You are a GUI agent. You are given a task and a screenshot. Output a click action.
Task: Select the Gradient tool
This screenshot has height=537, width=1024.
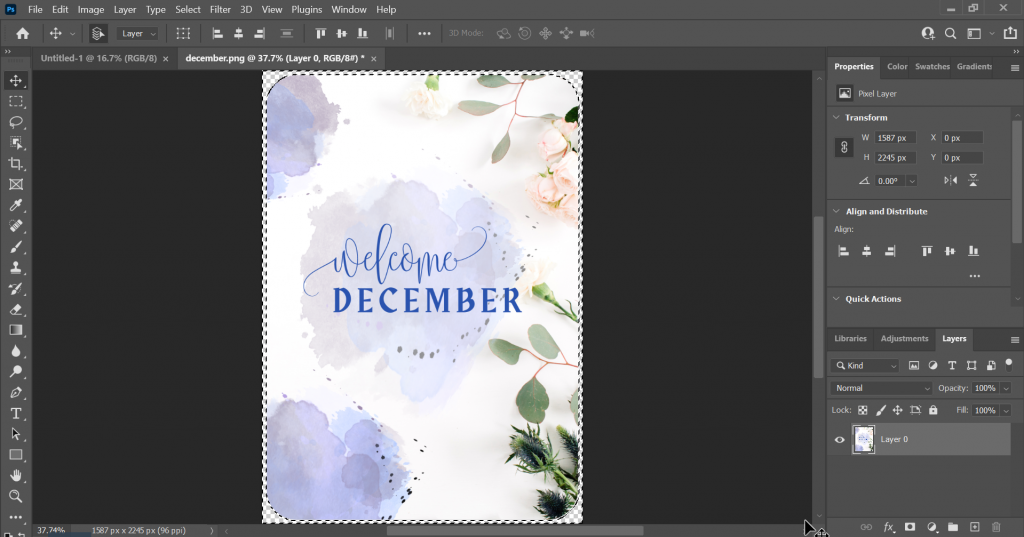coord(16,331)
